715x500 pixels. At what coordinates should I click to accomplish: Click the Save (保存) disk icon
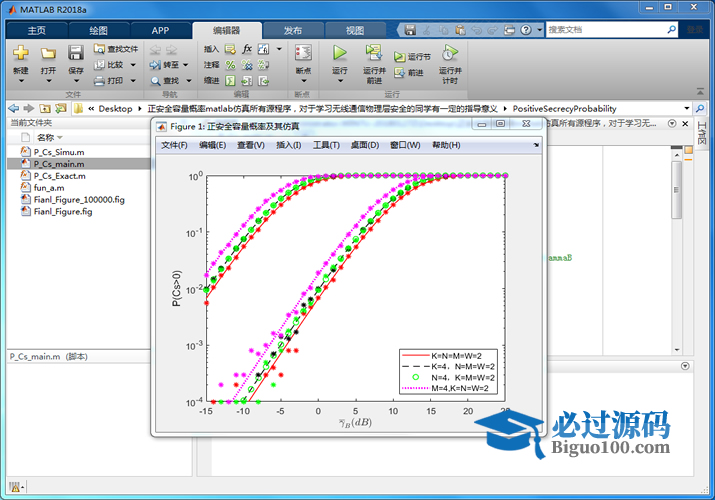coord(76,53)
